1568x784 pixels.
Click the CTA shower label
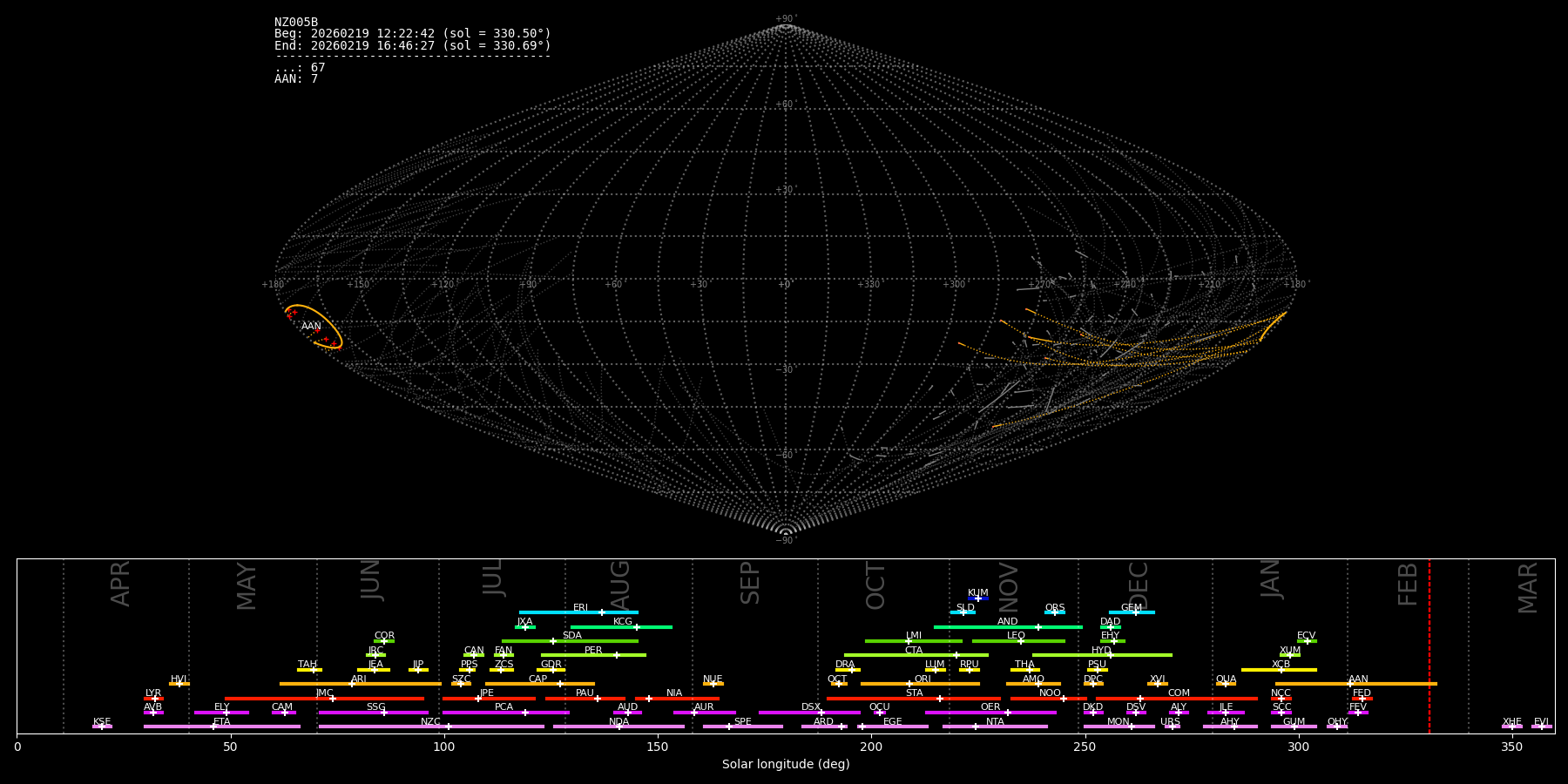tap(913, 651)
